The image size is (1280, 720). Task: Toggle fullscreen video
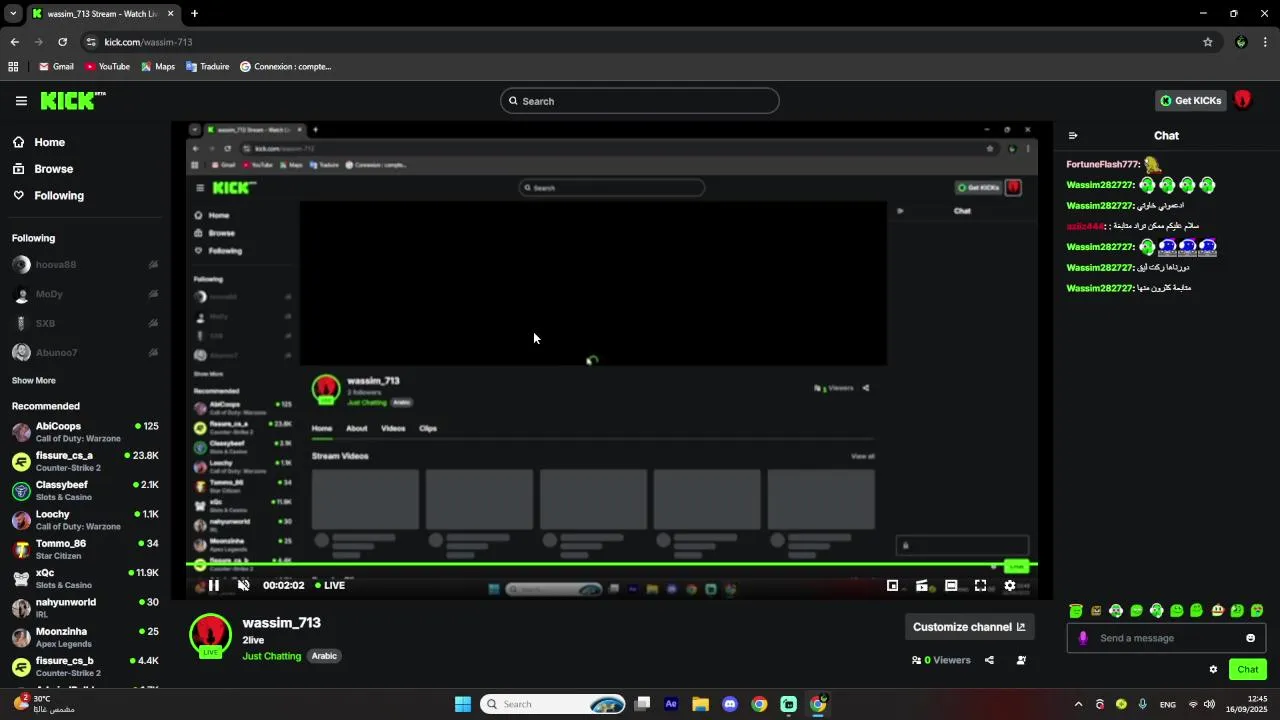point(981,586)
